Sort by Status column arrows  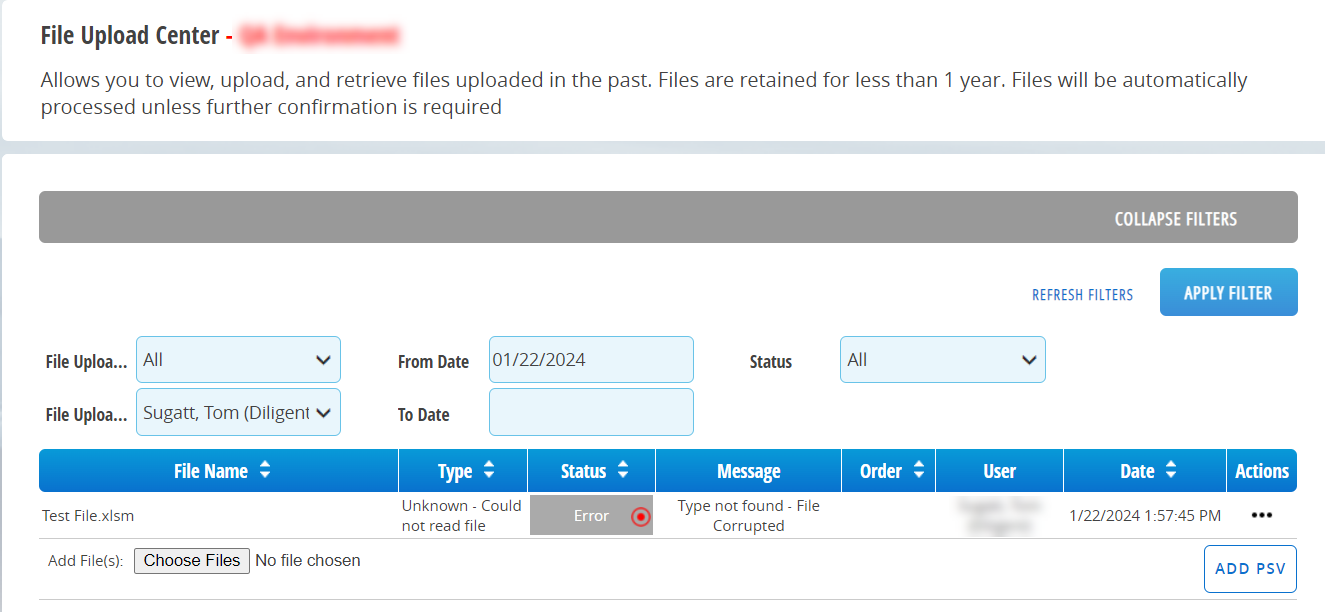pos(623,470)
